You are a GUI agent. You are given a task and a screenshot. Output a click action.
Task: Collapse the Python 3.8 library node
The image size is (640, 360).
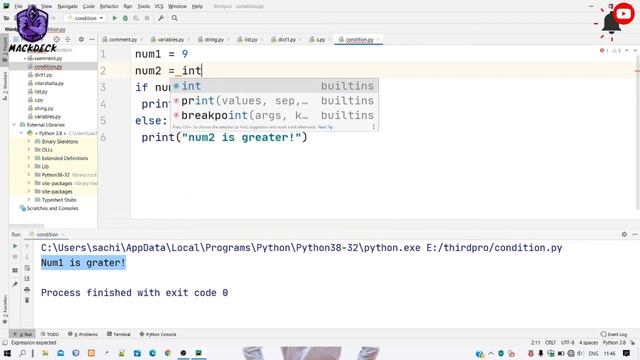22,133
